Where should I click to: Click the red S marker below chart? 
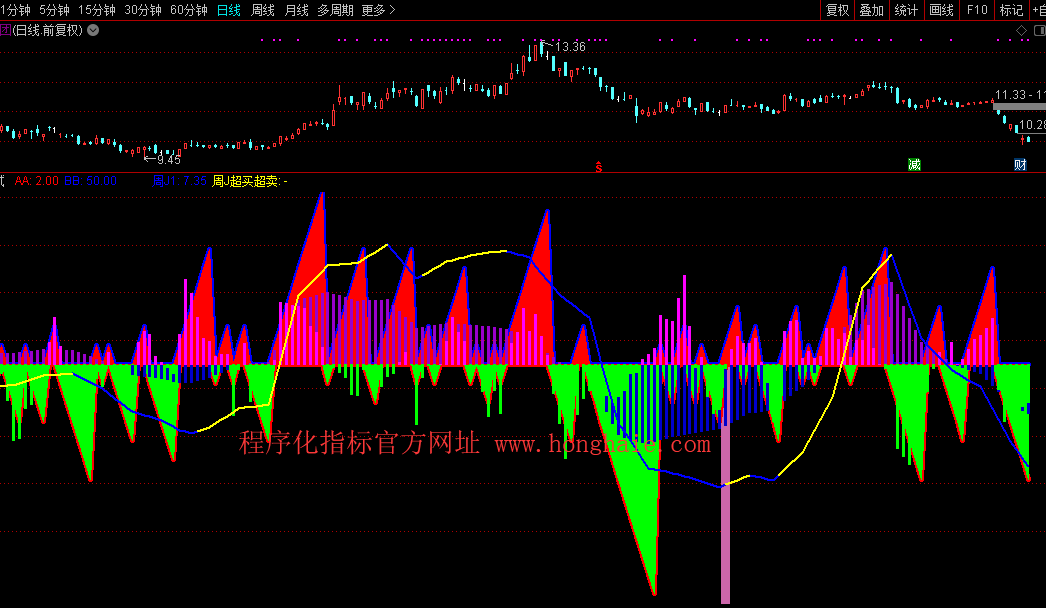tap(599, 165)
